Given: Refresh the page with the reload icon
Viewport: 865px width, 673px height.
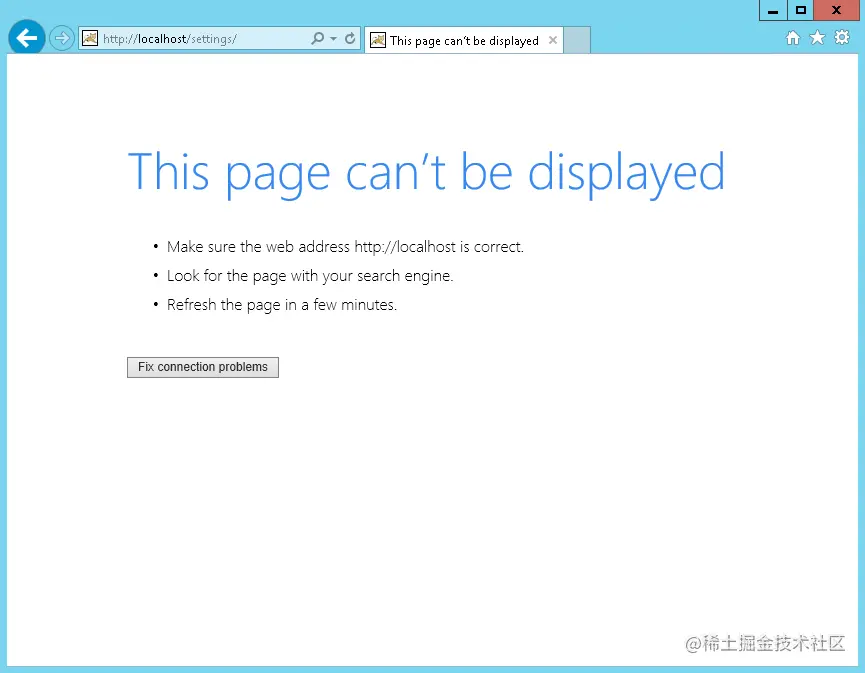Looking at the screenshot, I should tap(350, 38).
